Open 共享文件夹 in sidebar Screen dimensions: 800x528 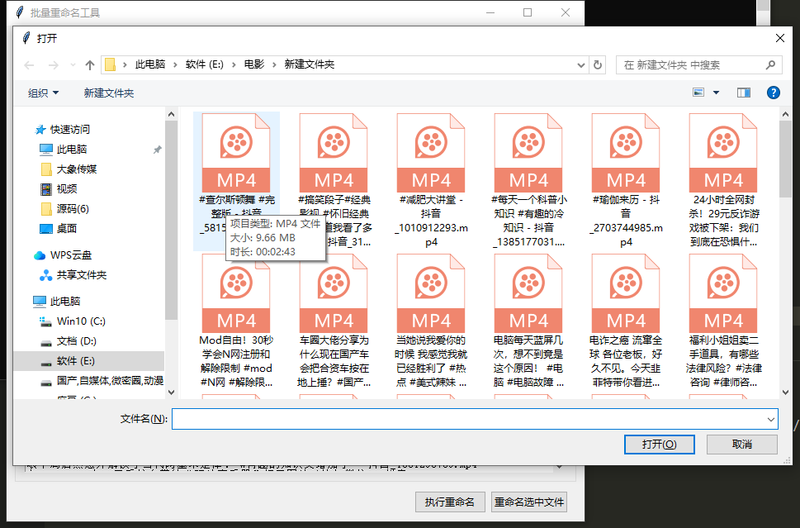point(81,275)
